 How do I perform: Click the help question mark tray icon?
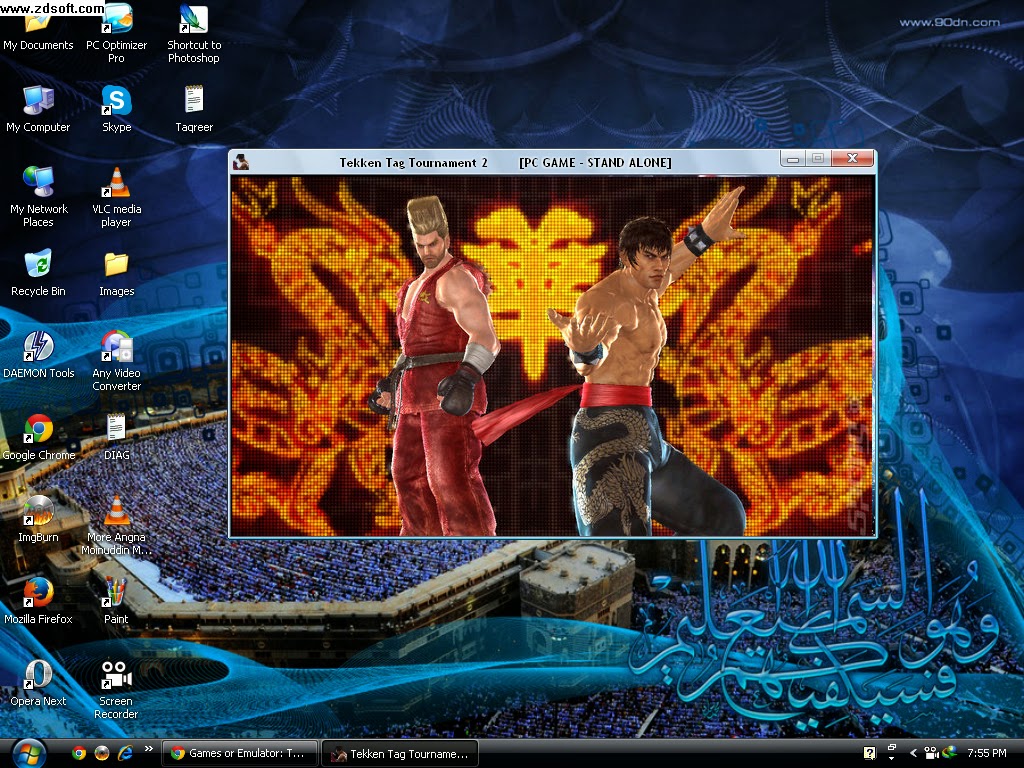click(x=869, y=753)
